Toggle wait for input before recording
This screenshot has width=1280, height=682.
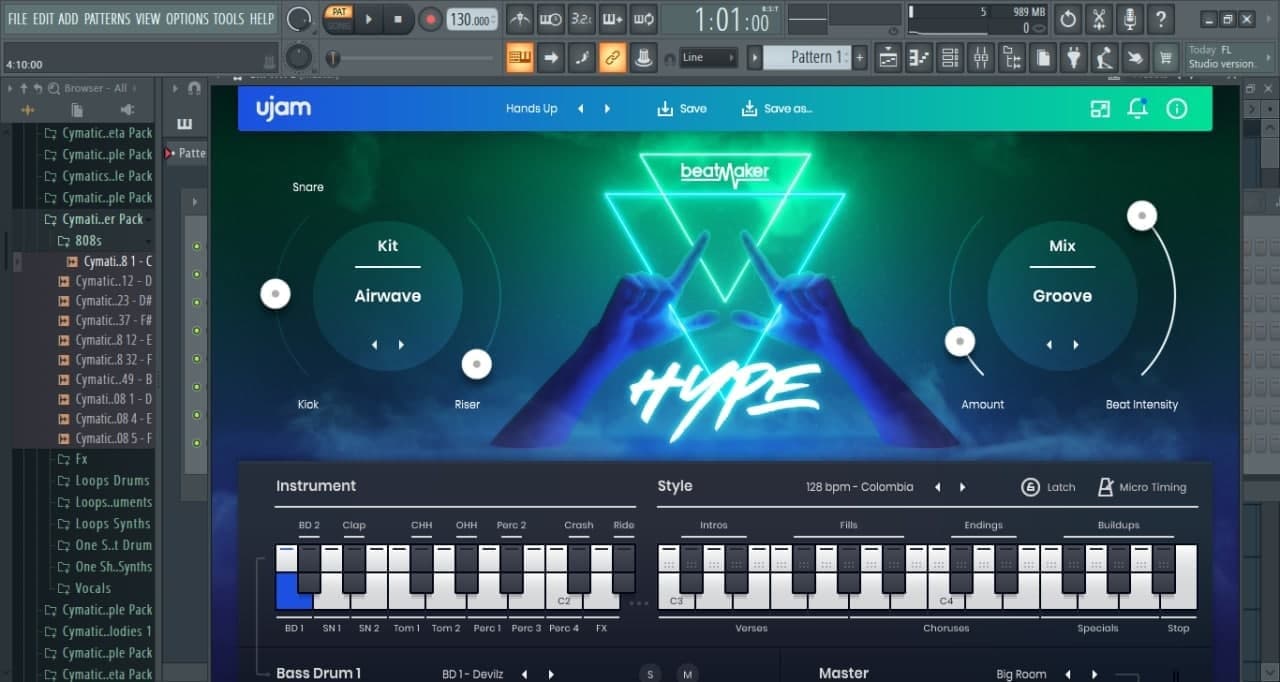click(x=550, y=18)
